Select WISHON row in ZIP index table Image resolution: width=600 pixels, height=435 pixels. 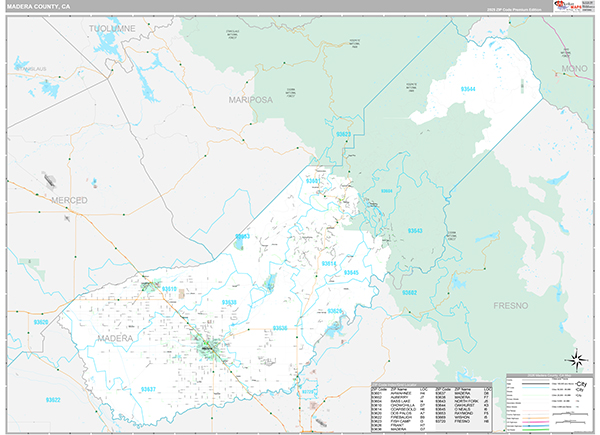[462, 417]
